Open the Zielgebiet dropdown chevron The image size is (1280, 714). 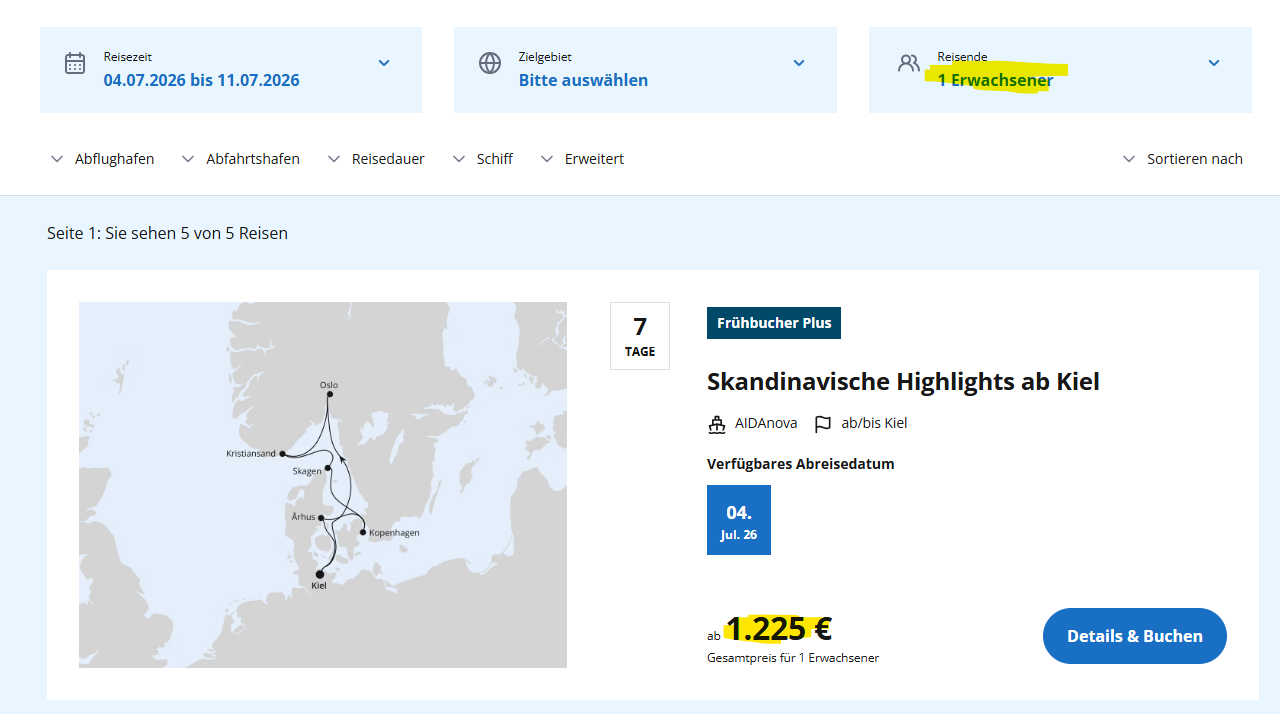pyautogui.click(x=799, y=63)
